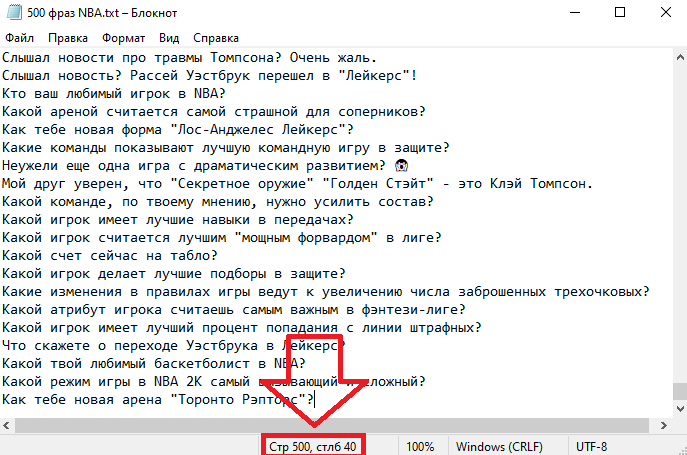Click the left arrow of the horizontal scrollbar

point(8,425)
